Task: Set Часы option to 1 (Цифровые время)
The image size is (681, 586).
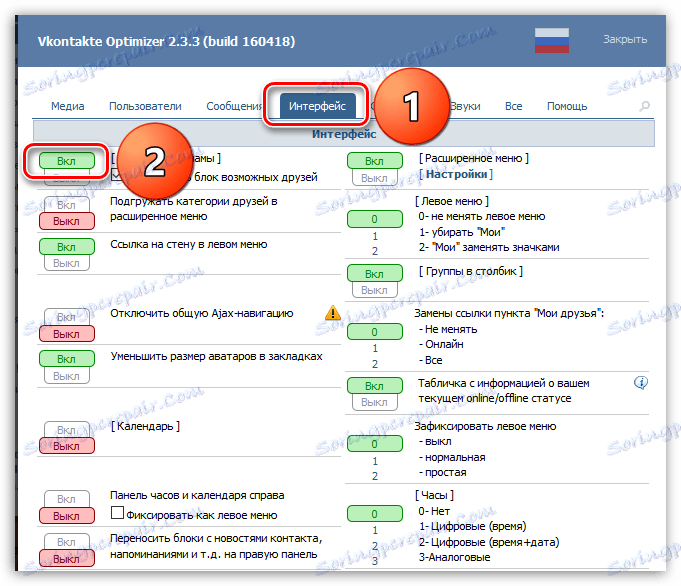Action: click(x=375, y=530)
